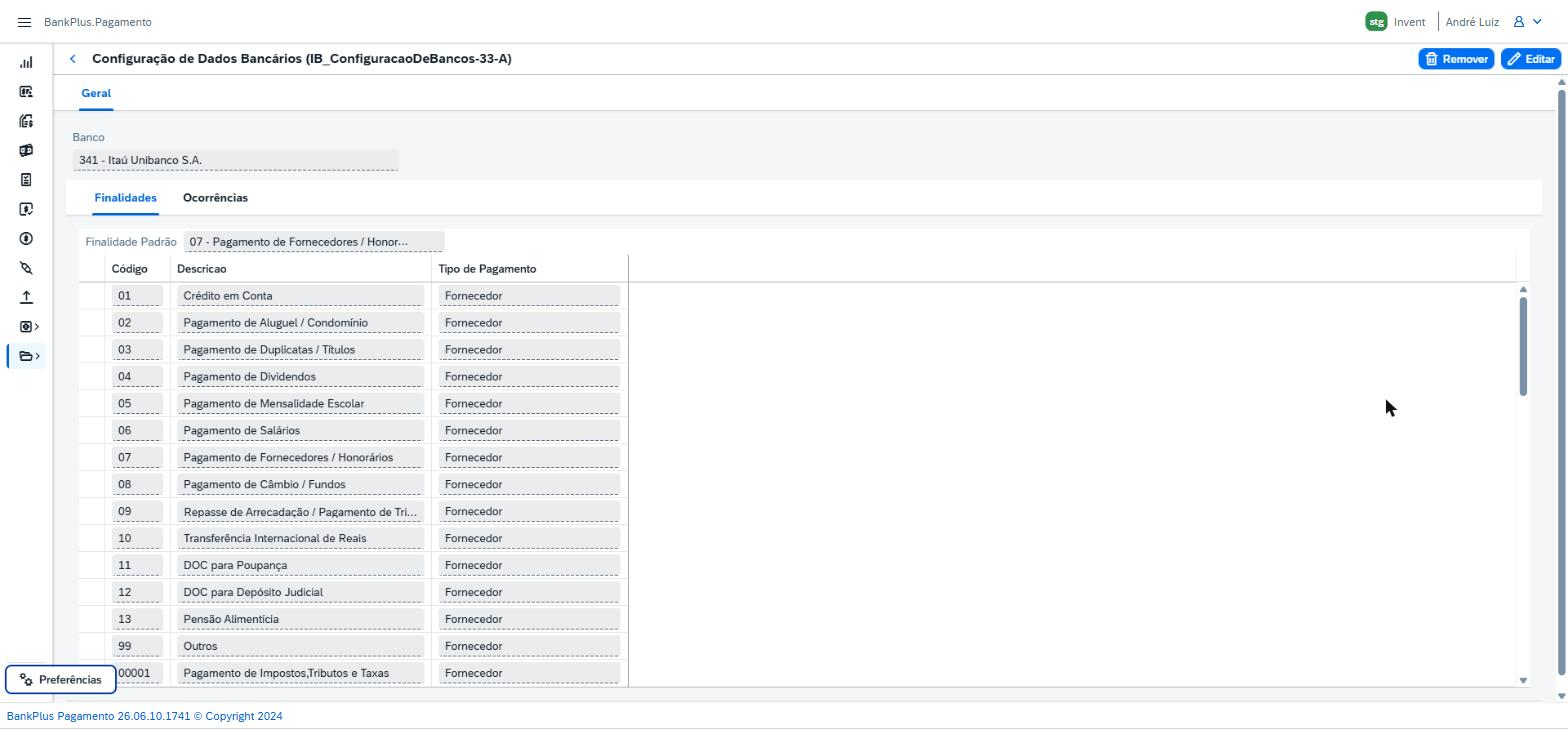Click the Editar button
The height and width of the screenshot is (729, 1568).
pyautogui.click(x=1531, y=59)
